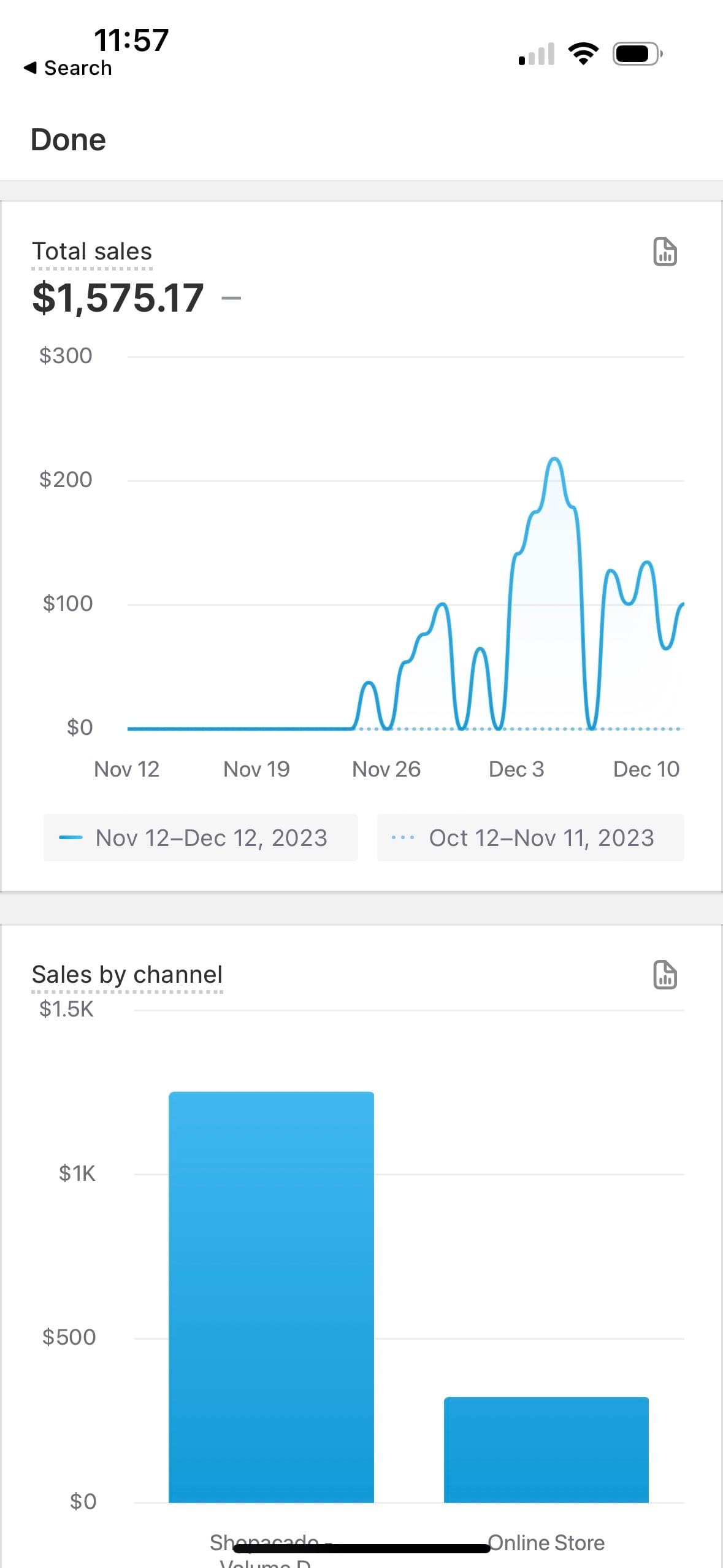Open the Sales by channel report icon
This screenshot has width=723, height=1568.
(665, 975)
